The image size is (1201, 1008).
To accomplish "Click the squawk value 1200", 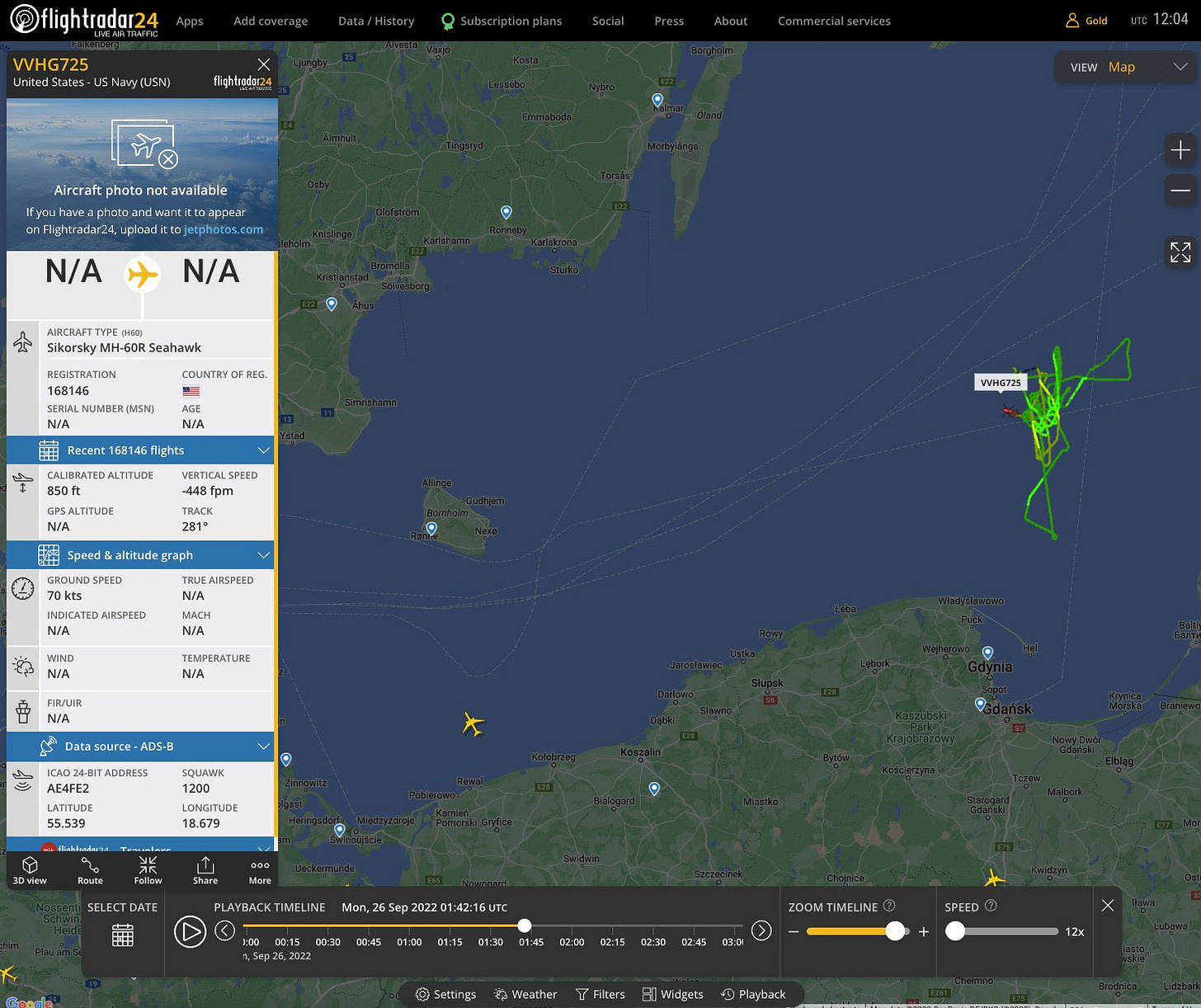I will coord(195,789).
